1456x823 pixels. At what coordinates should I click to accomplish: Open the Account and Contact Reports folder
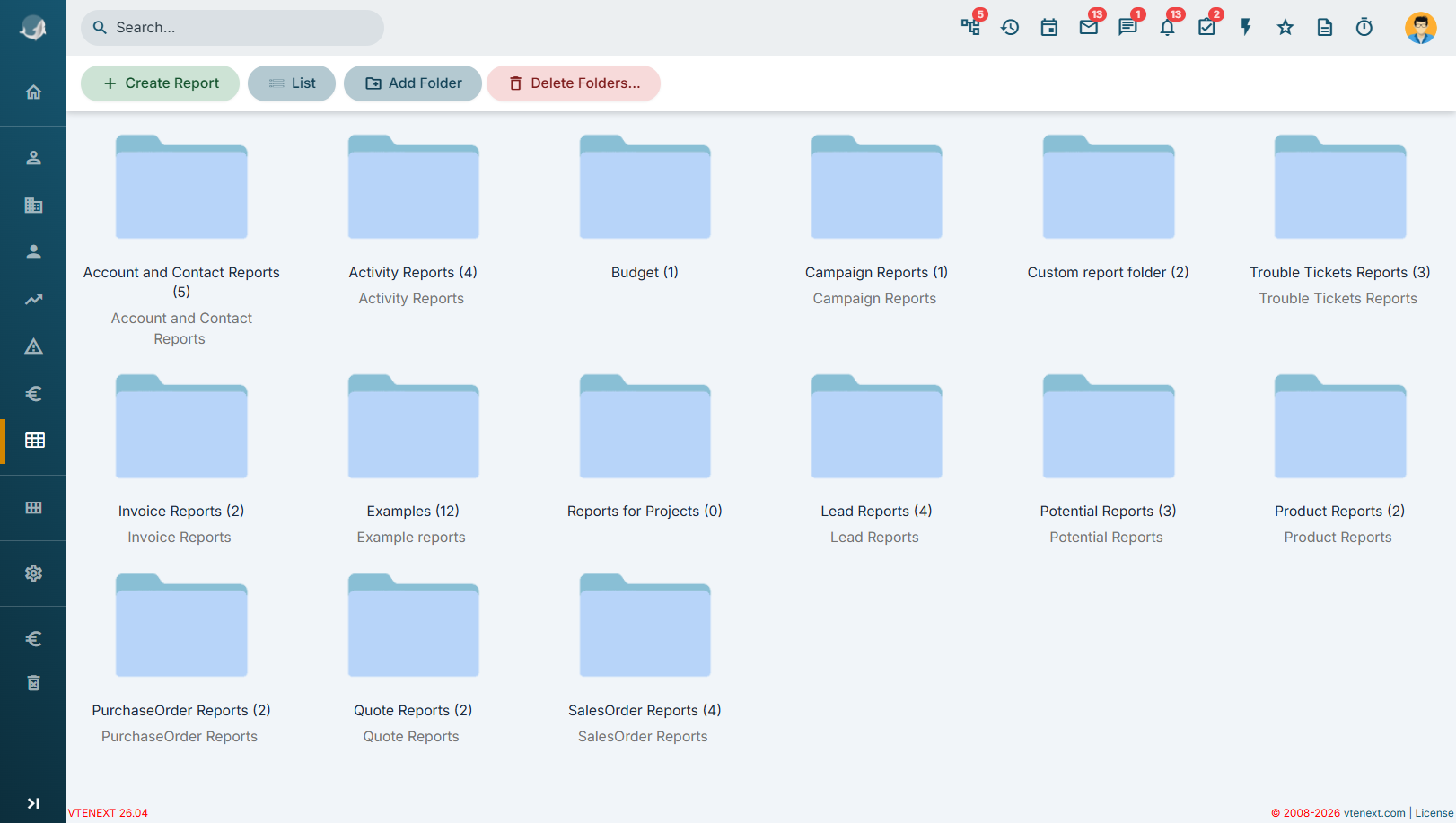point(181,187)
